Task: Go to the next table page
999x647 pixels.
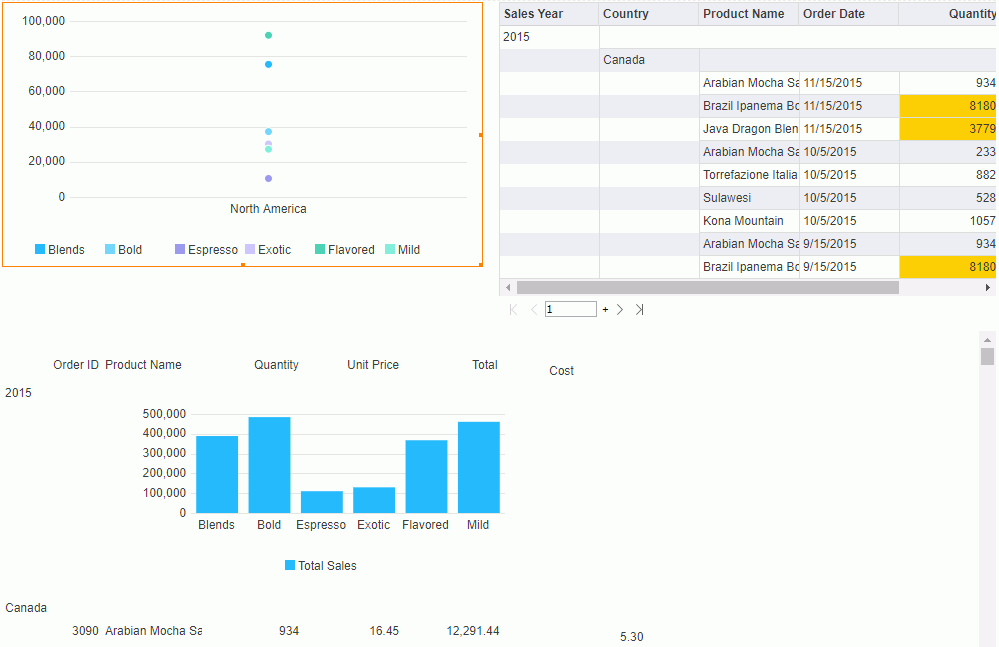Action: pyautogui.click(x=620, y=310)
